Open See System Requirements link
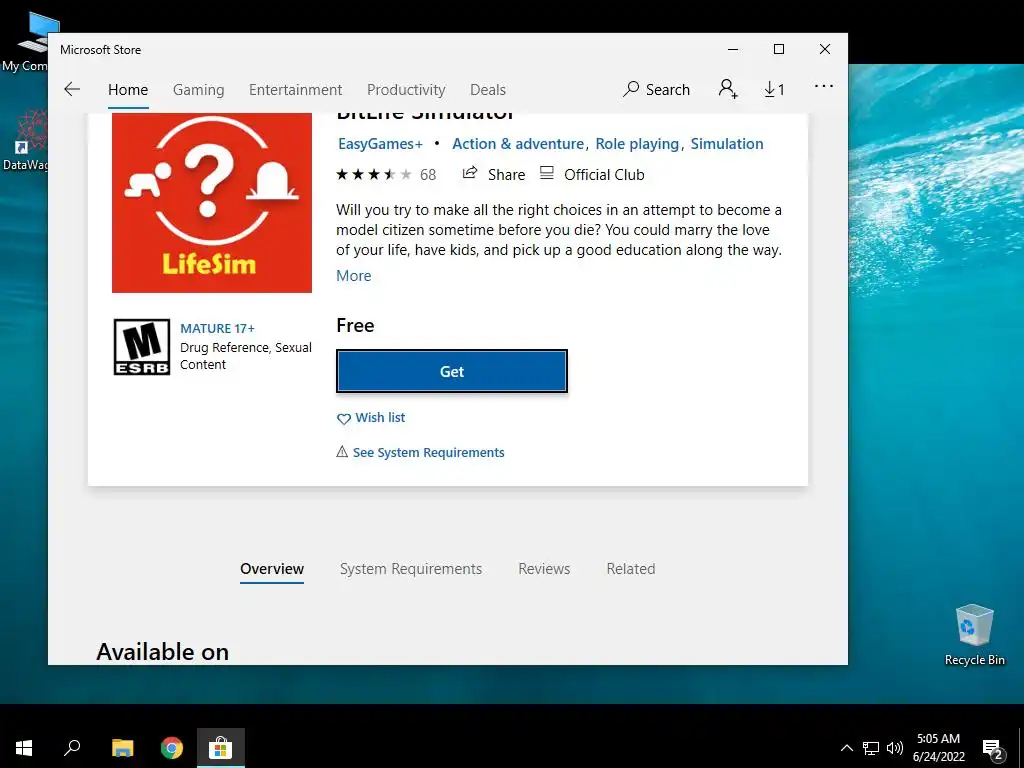1024x768 pixels. pyautogui.click(x=421, y=453)
